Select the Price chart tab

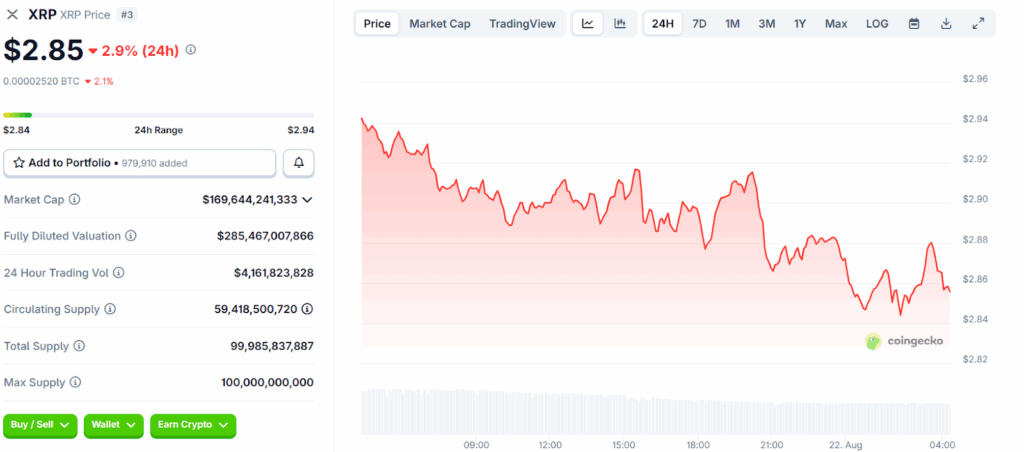click(x=377, y=24)
